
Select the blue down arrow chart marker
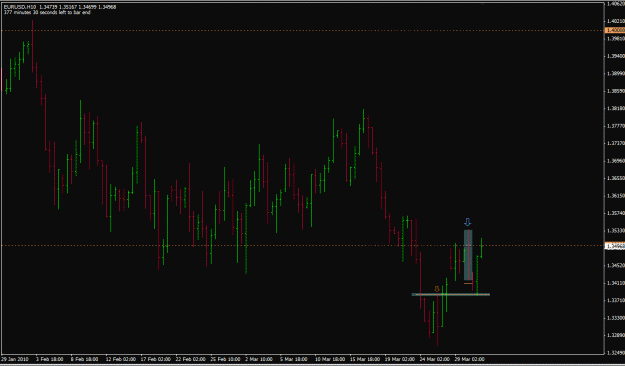click(x=468, y=222)
